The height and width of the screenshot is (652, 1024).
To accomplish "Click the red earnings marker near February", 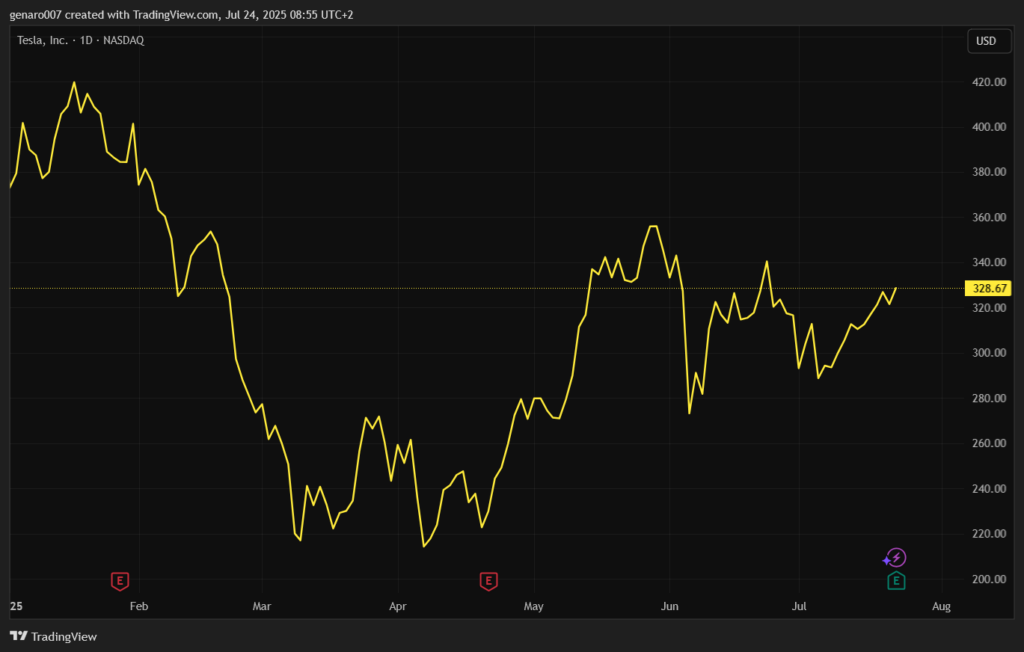I will click(120, 581).
